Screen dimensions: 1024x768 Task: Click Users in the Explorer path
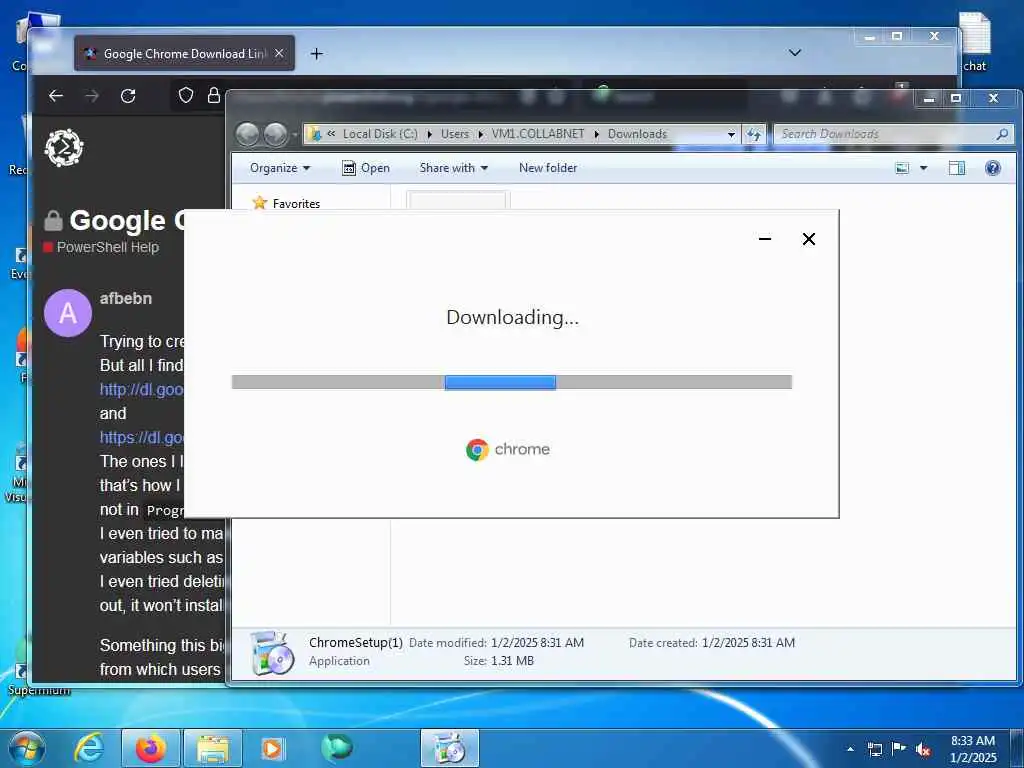click(x=455, y=134)
